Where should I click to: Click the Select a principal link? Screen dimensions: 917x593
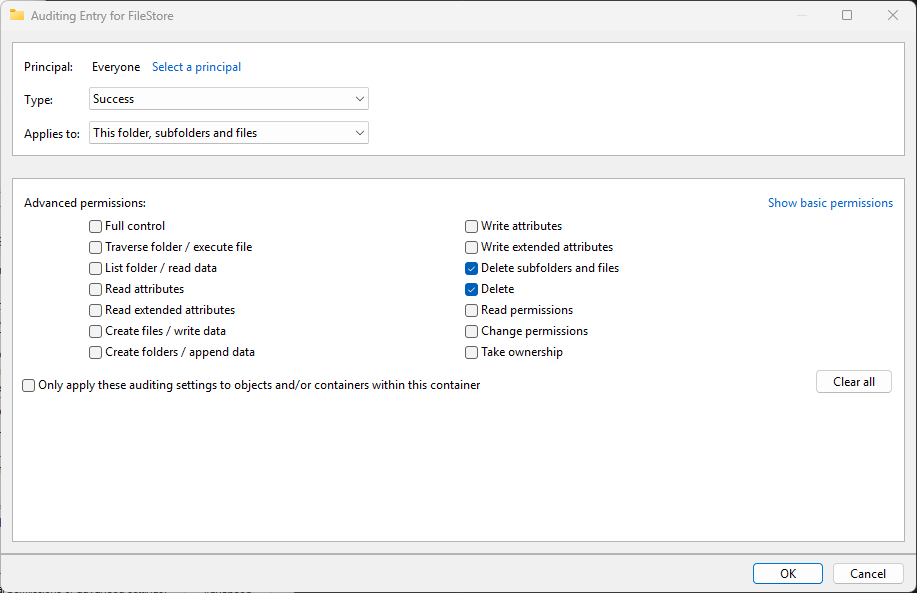pos(196,67)
